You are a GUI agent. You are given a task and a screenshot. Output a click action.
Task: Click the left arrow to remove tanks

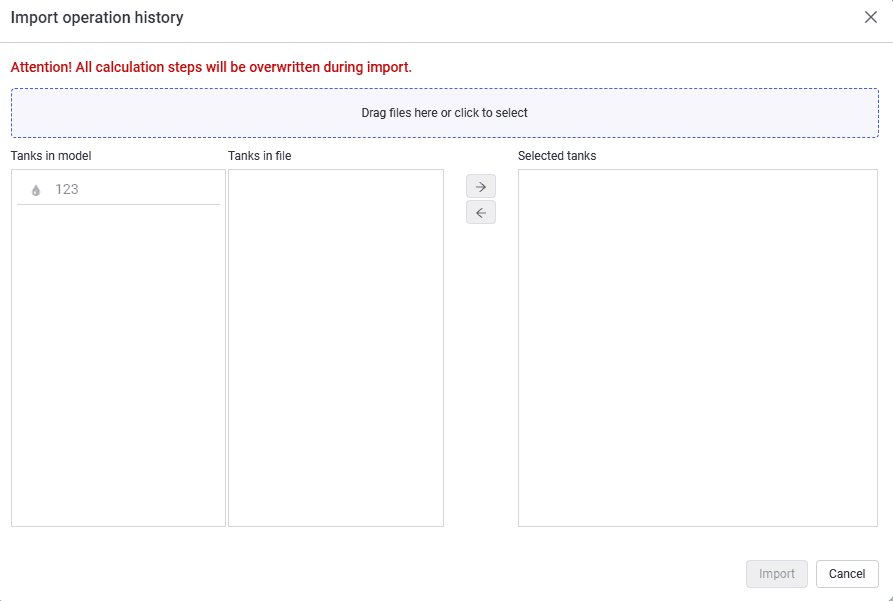point(481,212)
